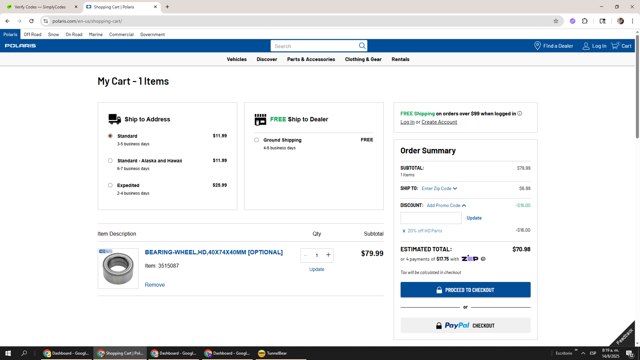
Task: Open the Chrome profile avatar
Action: point(620,21)
